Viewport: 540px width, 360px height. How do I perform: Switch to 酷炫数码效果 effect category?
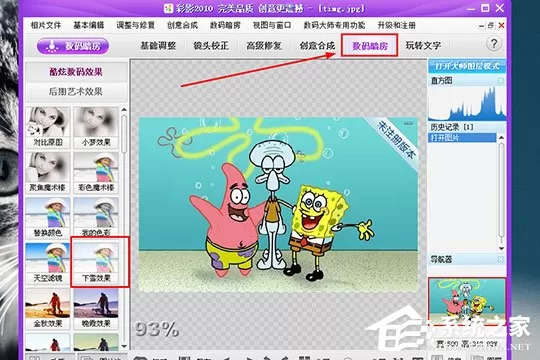click(76, 72)
